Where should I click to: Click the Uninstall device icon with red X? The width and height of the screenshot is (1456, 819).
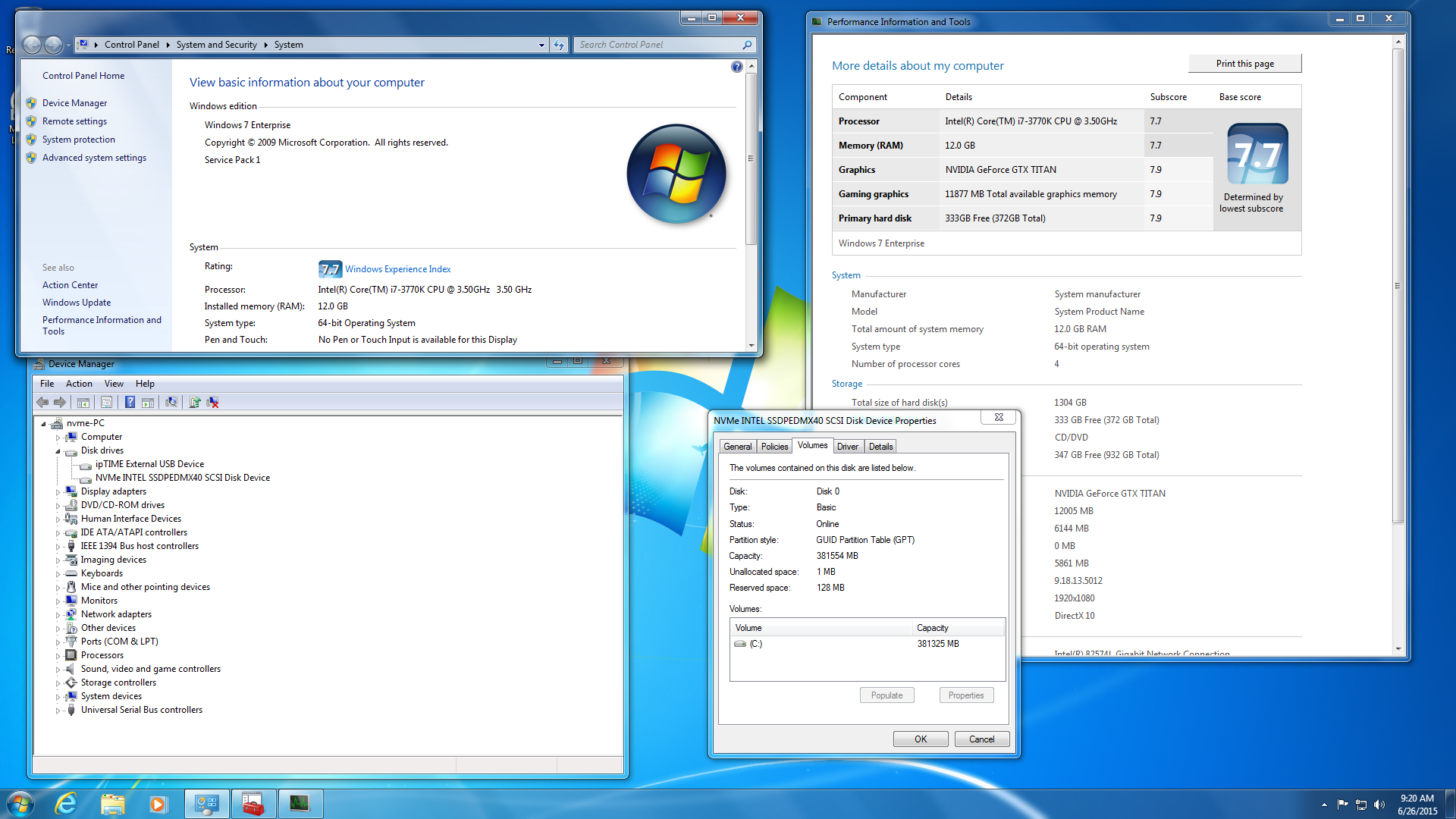[x=212, y=403]
